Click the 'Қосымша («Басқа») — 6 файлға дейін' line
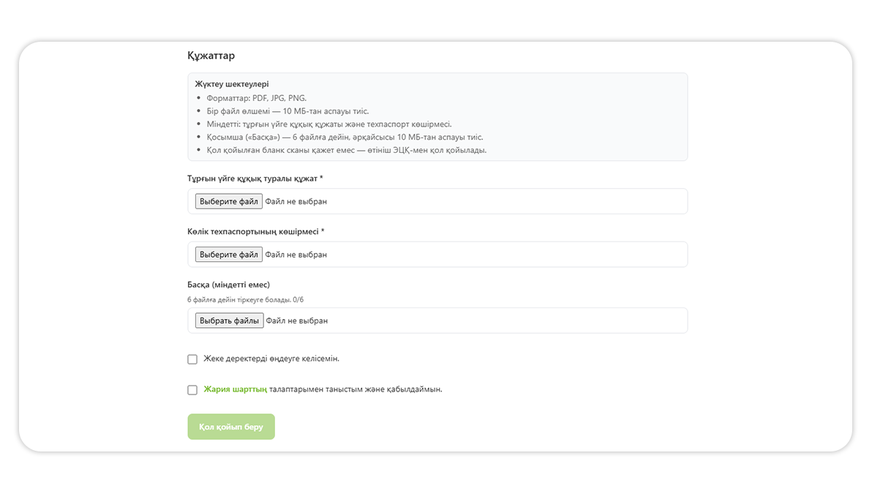872x491 pixels. pyautogui.click(x=345, y=137)
